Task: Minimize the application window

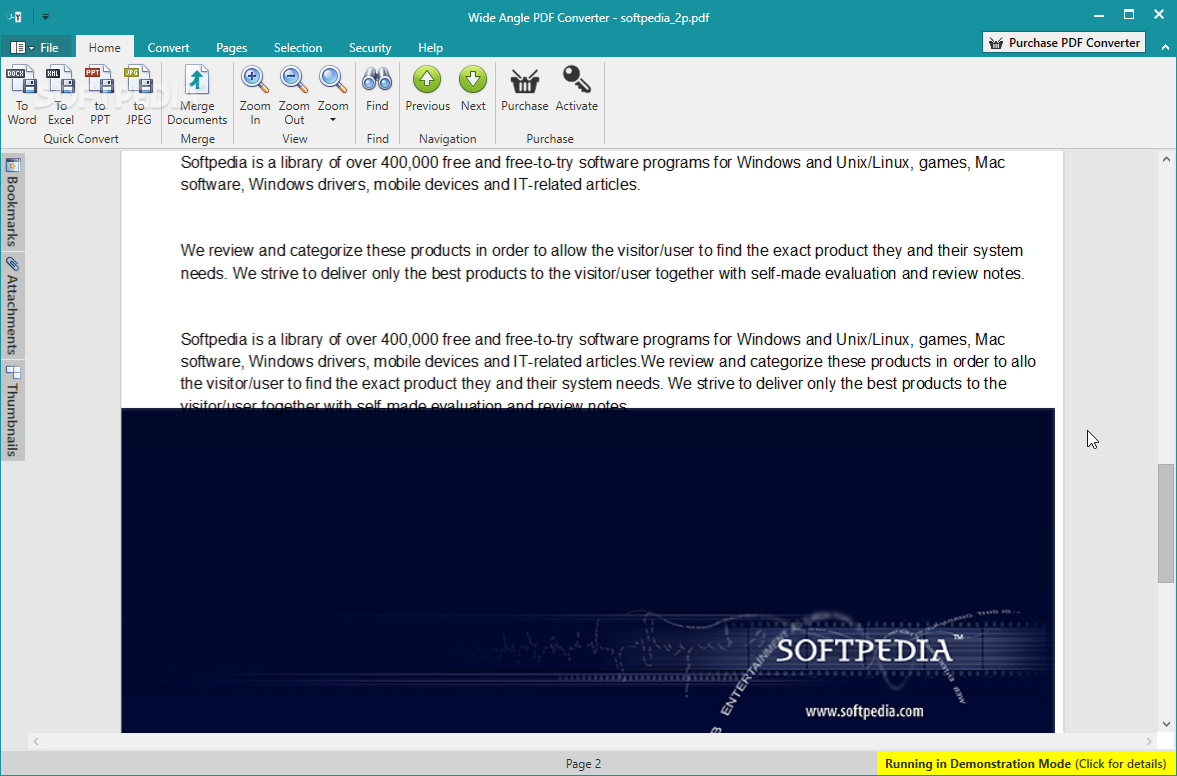Action: coord(1099,14)
